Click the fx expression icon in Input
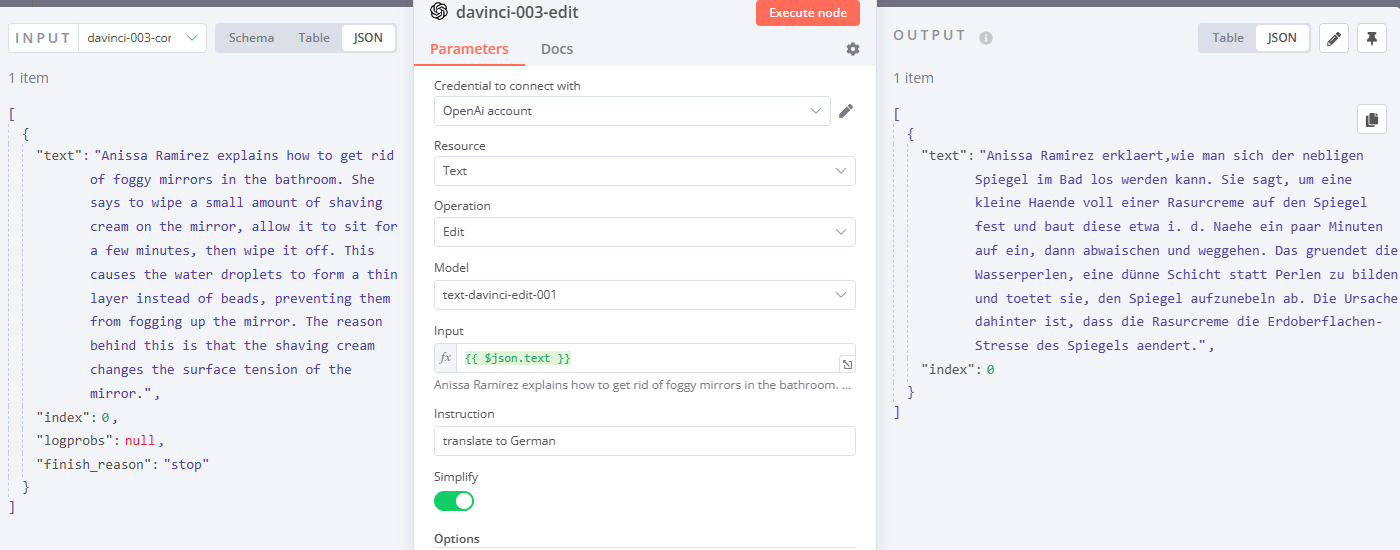1400x550 pixels. click(446, 358)
